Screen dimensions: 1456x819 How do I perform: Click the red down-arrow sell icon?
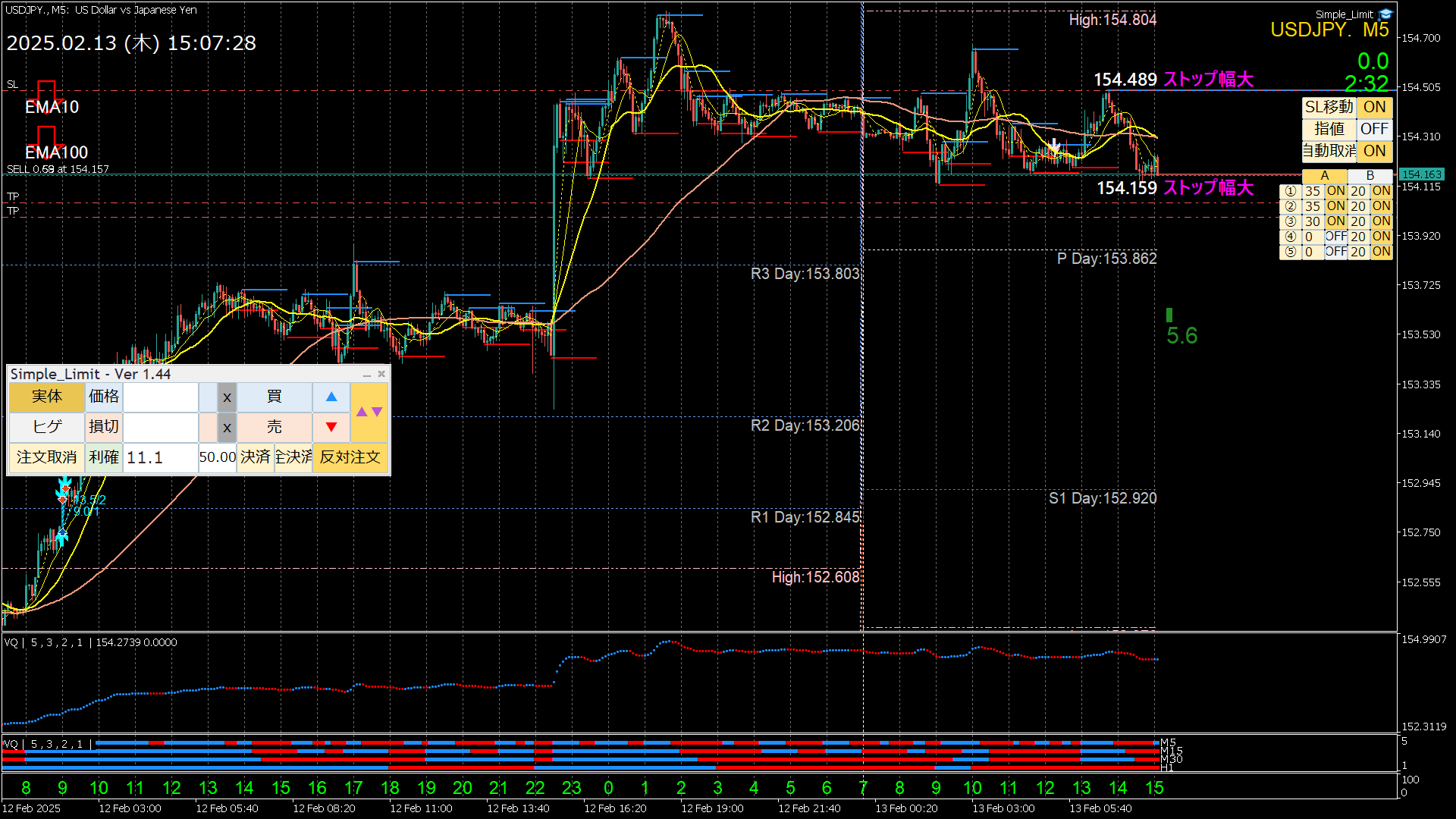coord(331,427)
